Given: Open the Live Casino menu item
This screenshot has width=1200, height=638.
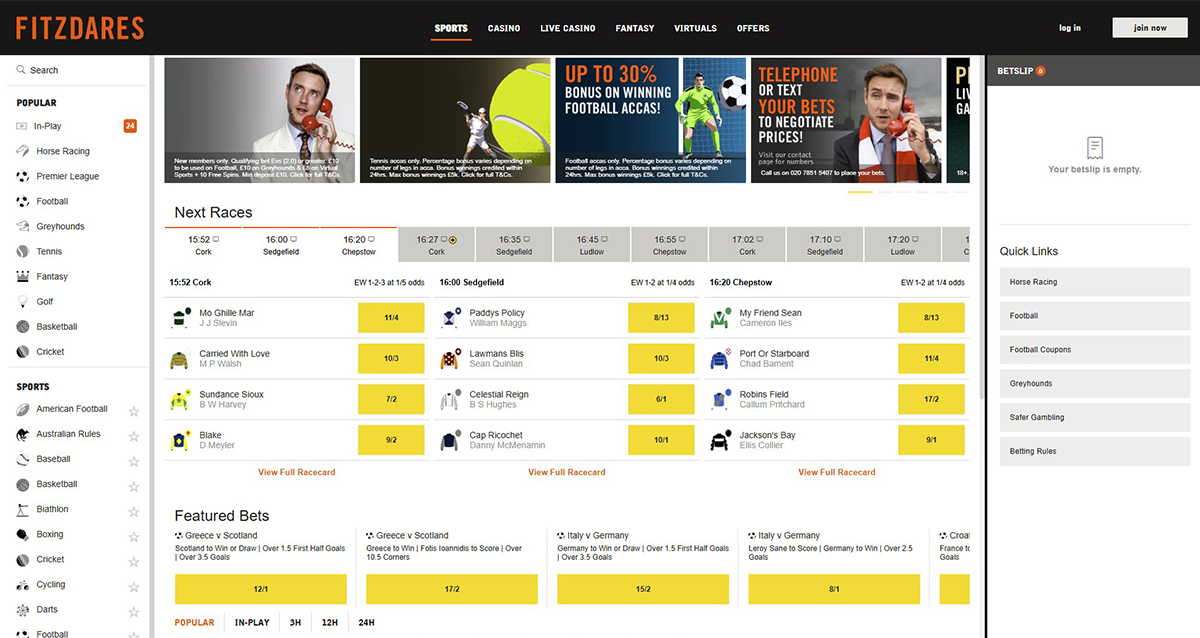Looking at the screenshot, I should pyautogui.click(x=567, y=28).
